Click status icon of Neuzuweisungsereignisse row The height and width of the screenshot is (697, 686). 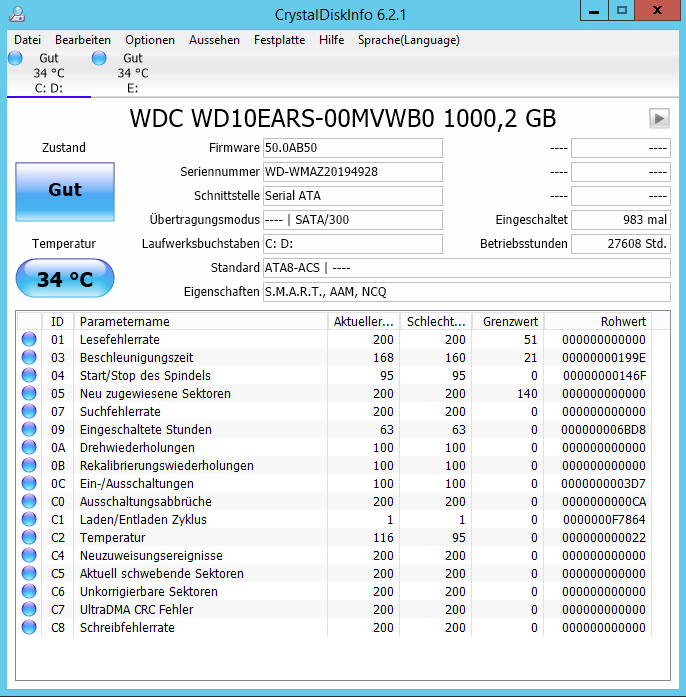[x=29, y=555]
